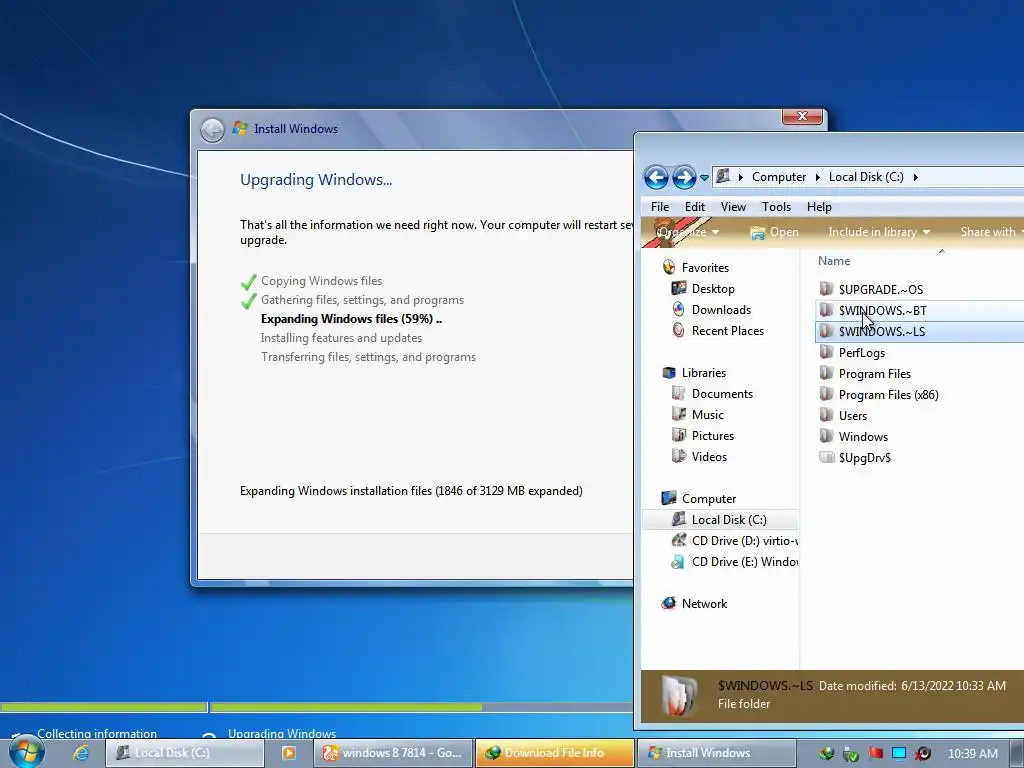Open the Pictures library
Image resolution: width=1024 pixels, height=768 pixels.
[712, 436]
